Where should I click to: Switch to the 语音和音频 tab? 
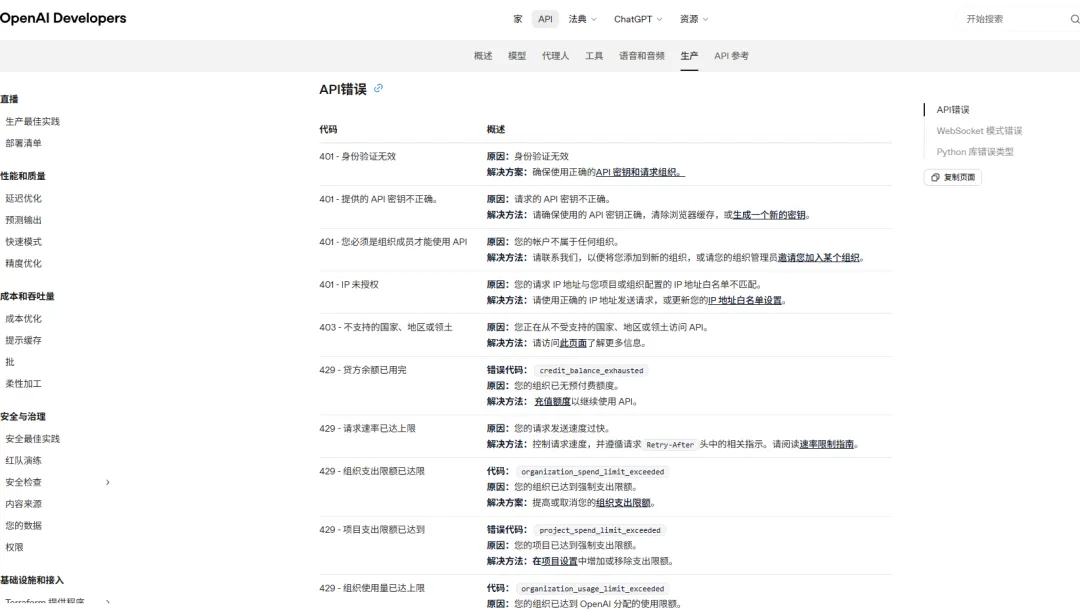pos(641,56)
